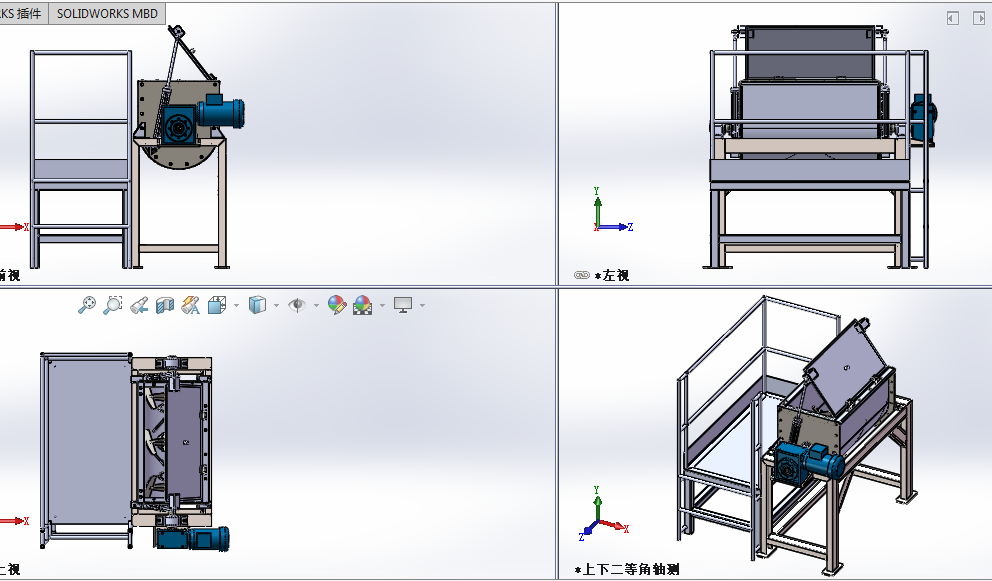Click the Previous View icon
992x581 pixels.
point(140,305)
